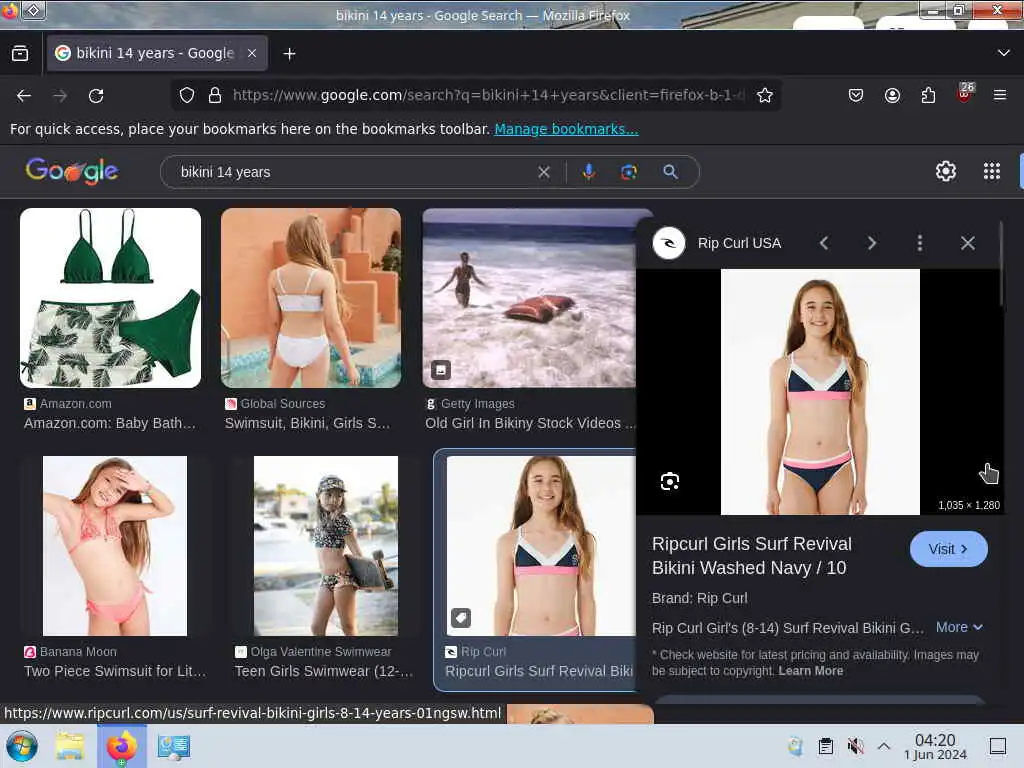Open 'Ripcurl Girls Surf Revival Bikini Washed Navy' title
This screenshot has height=768, width=1024.
click(x=752, y=556)
